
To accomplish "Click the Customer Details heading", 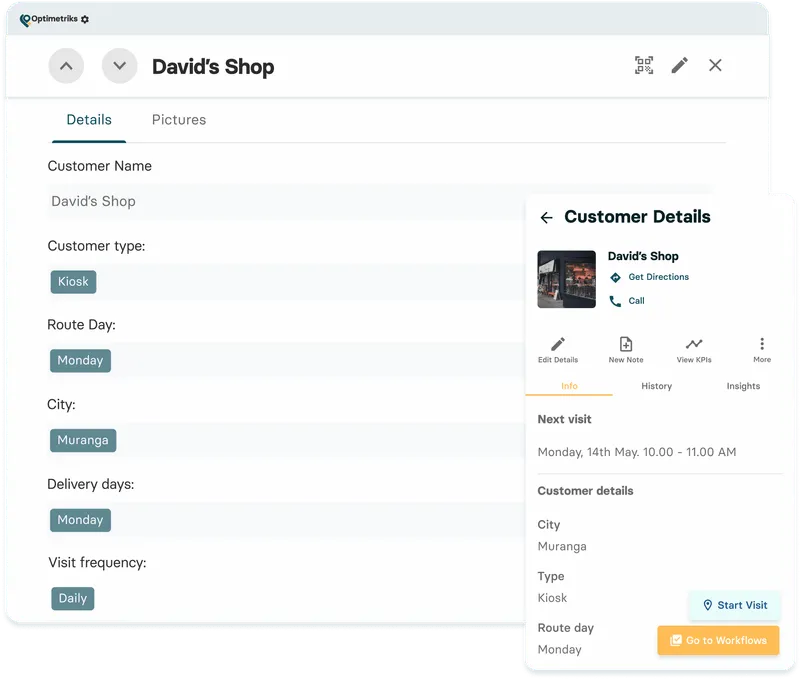I will 637,217.
